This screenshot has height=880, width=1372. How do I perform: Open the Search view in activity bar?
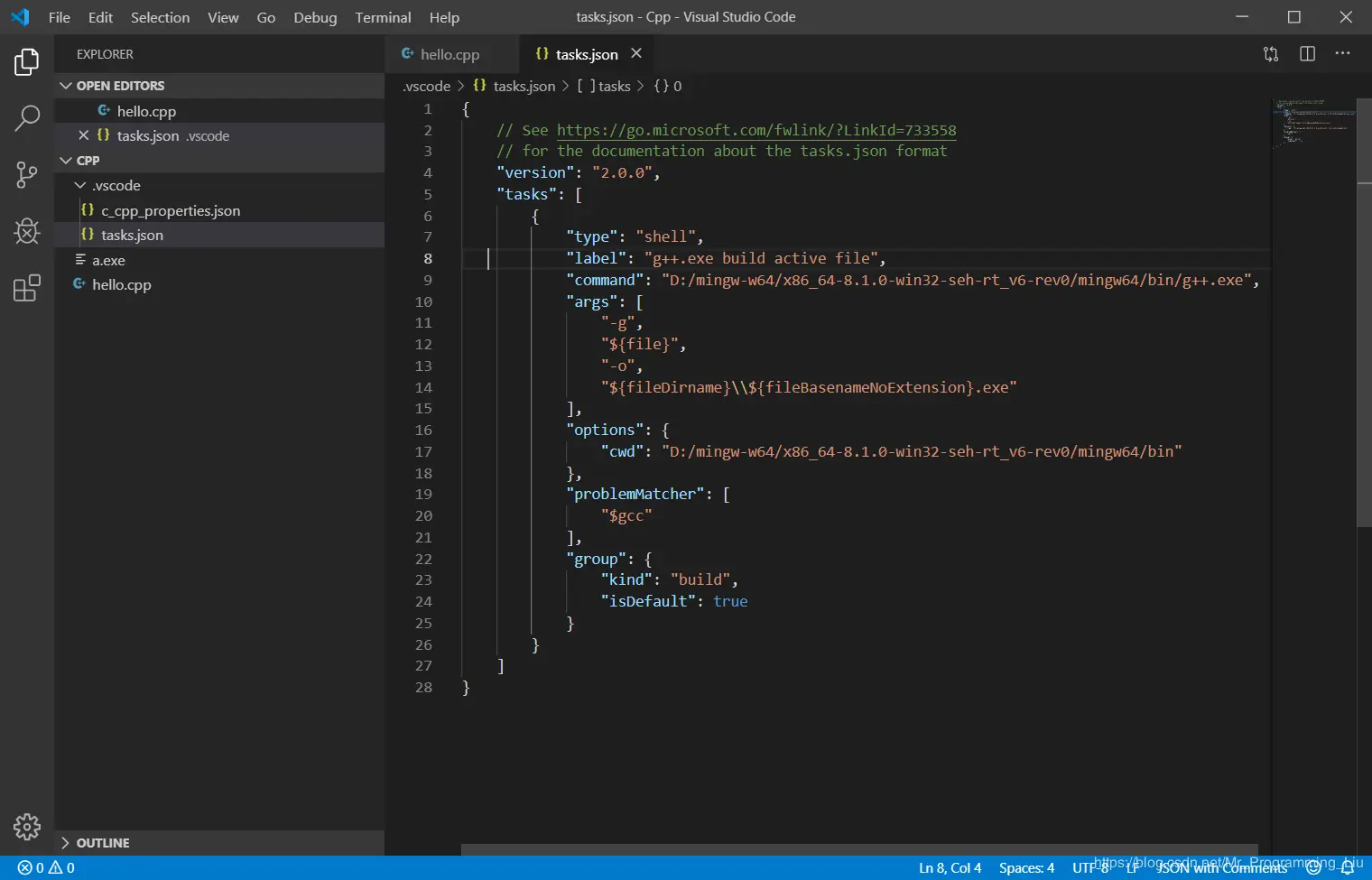point(27,117)
